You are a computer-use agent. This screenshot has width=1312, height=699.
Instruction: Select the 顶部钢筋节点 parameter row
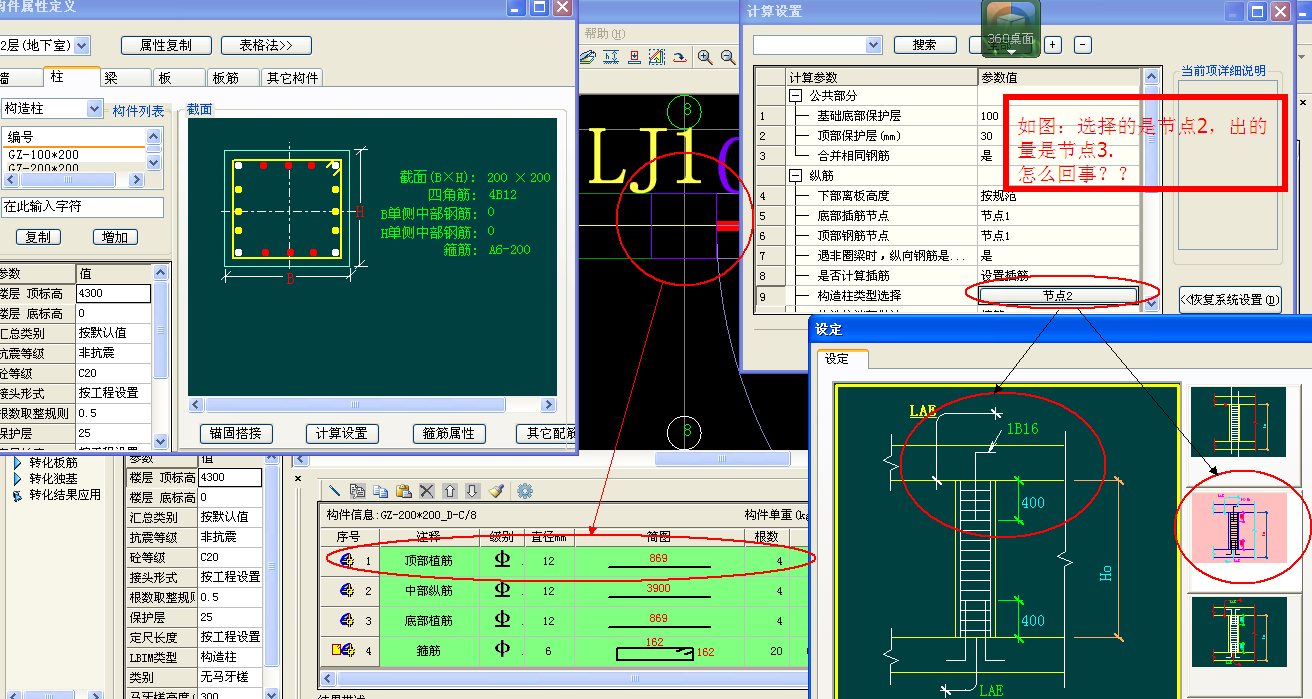[947, 235]
